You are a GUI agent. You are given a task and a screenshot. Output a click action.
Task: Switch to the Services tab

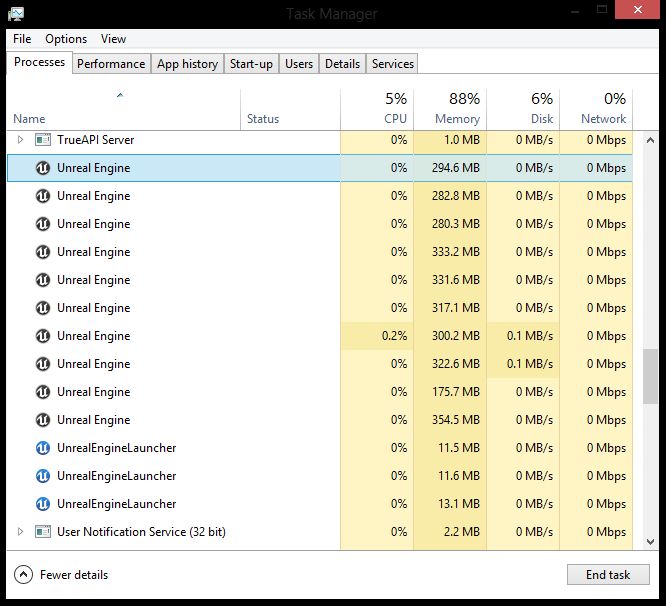click(x=392, y=64)
